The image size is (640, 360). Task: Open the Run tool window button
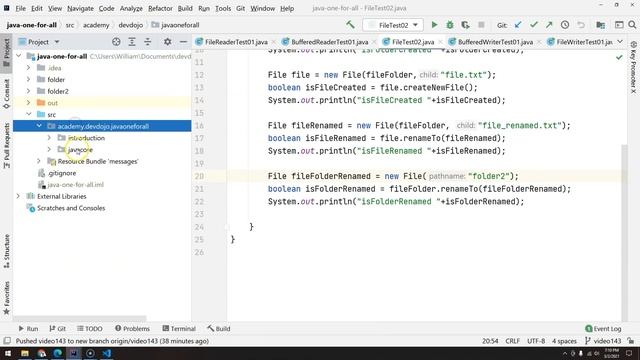click(x=28, y=329)
